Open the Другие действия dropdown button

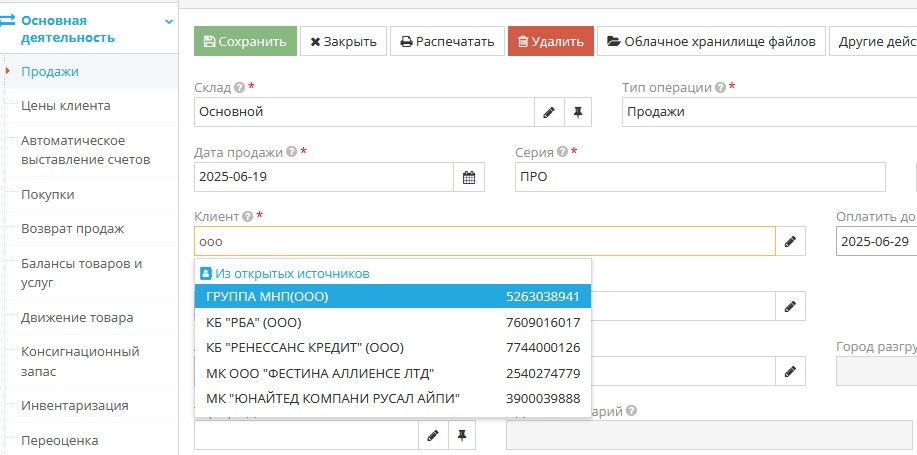click(876, 41)
